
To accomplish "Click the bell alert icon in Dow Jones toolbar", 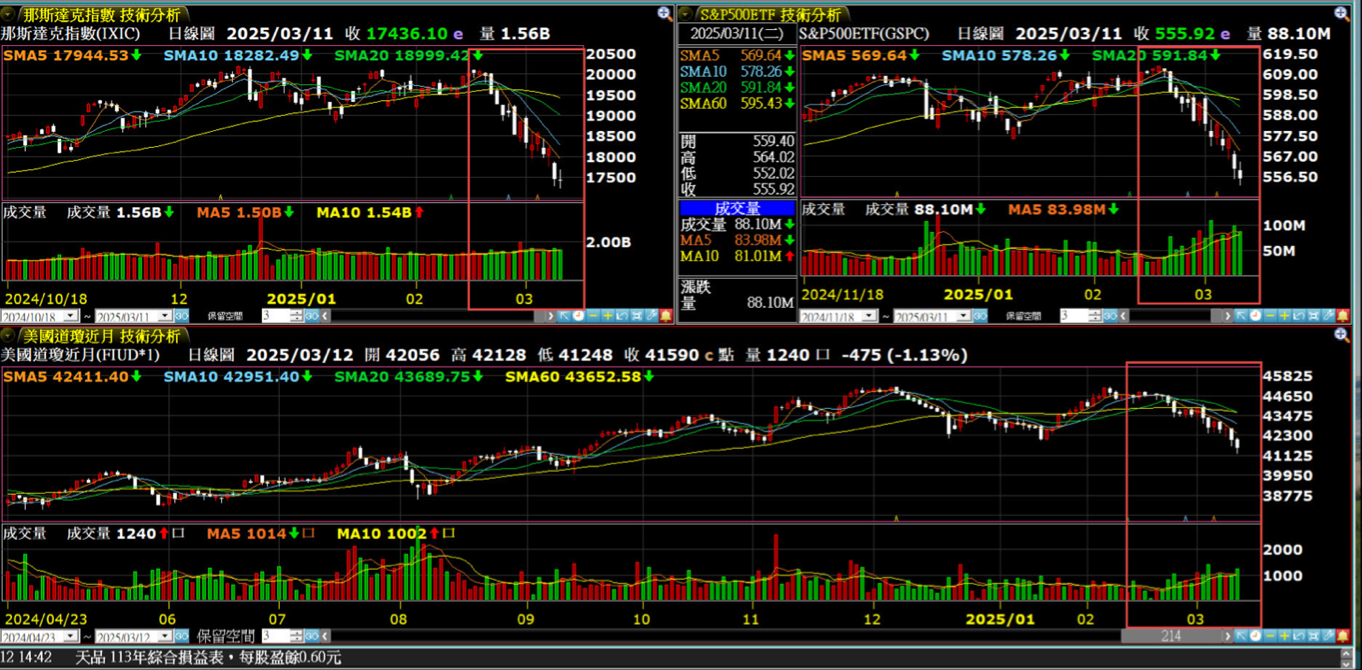I will point(1342,636).
